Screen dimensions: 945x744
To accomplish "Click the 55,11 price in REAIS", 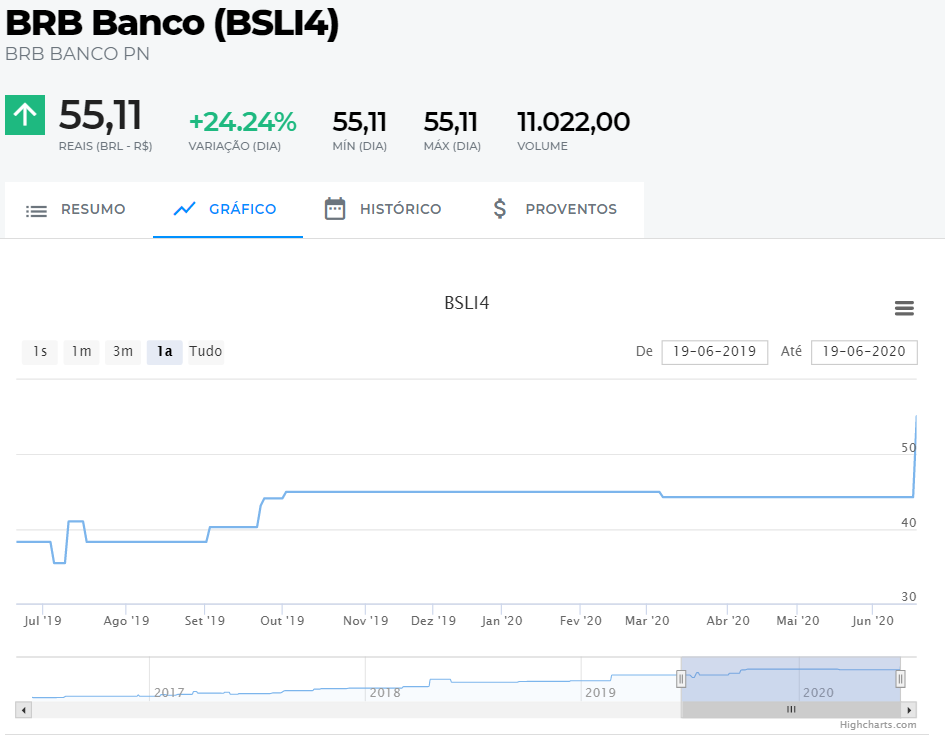I will click(x=100, y=115).
